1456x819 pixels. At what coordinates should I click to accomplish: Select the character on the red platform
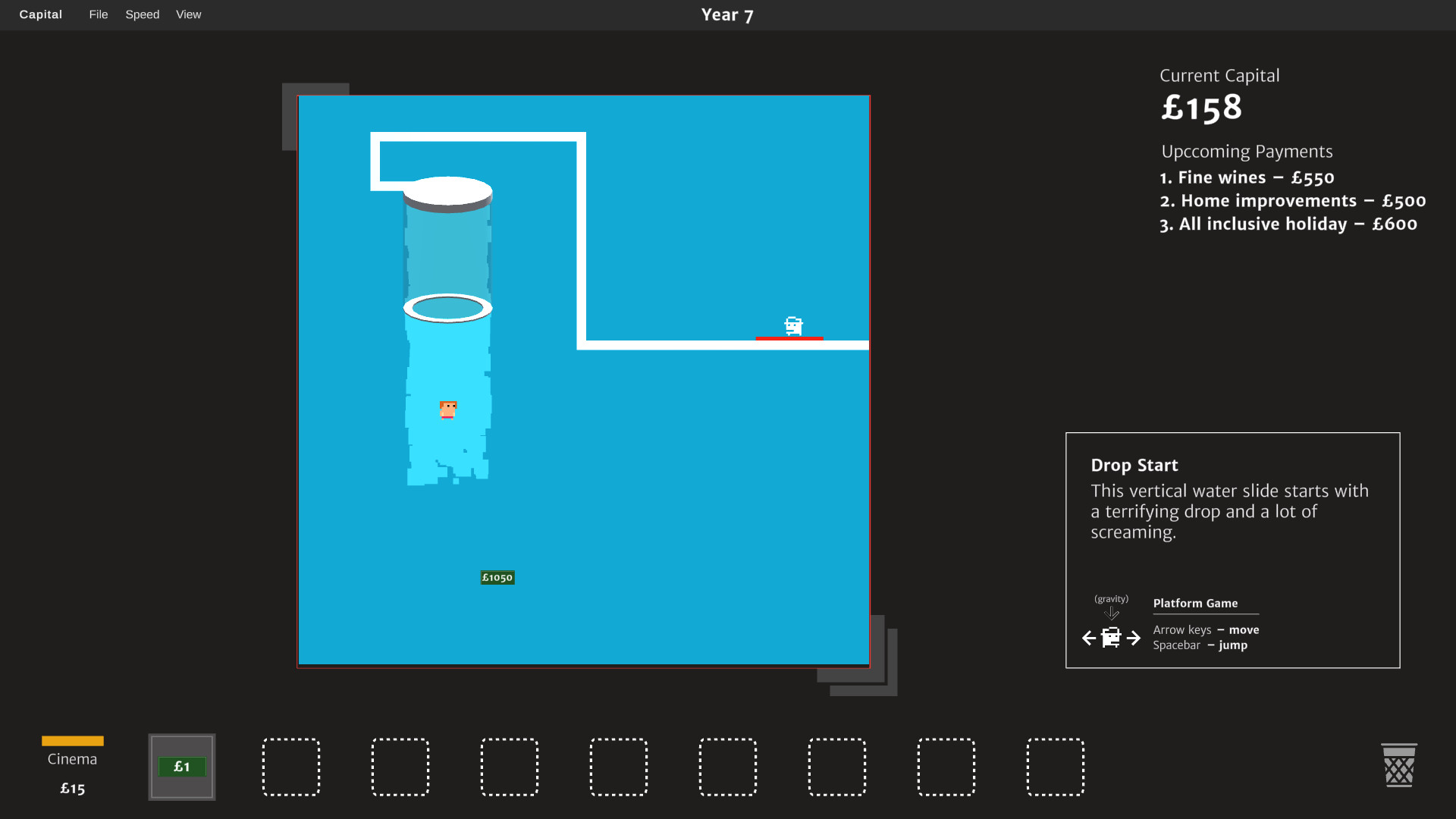pos(793,325)
